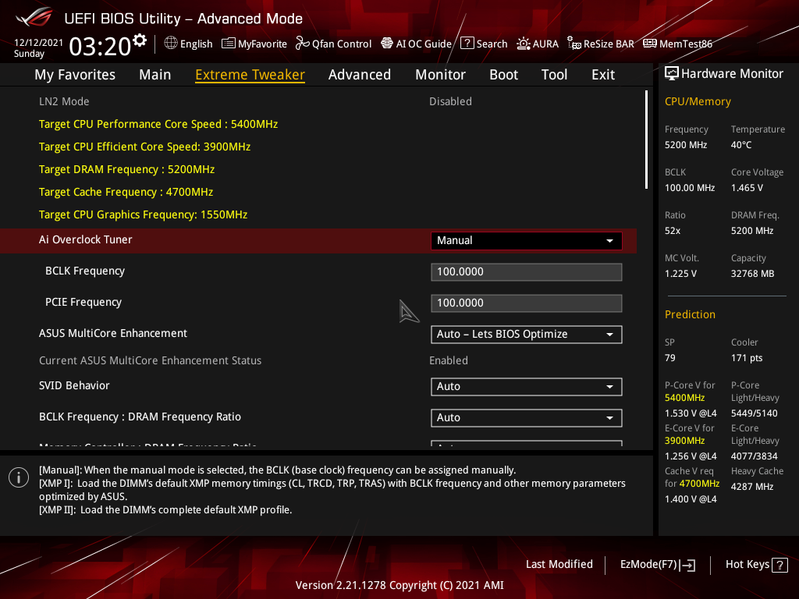Select the LN2 Mode row
Screen dimensions: 799x599
[x=318, y=101]
